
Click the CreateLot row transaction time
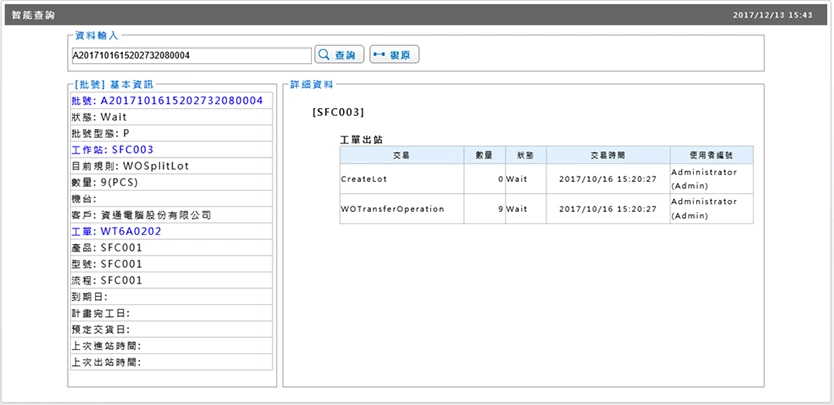tap(608, 179)
